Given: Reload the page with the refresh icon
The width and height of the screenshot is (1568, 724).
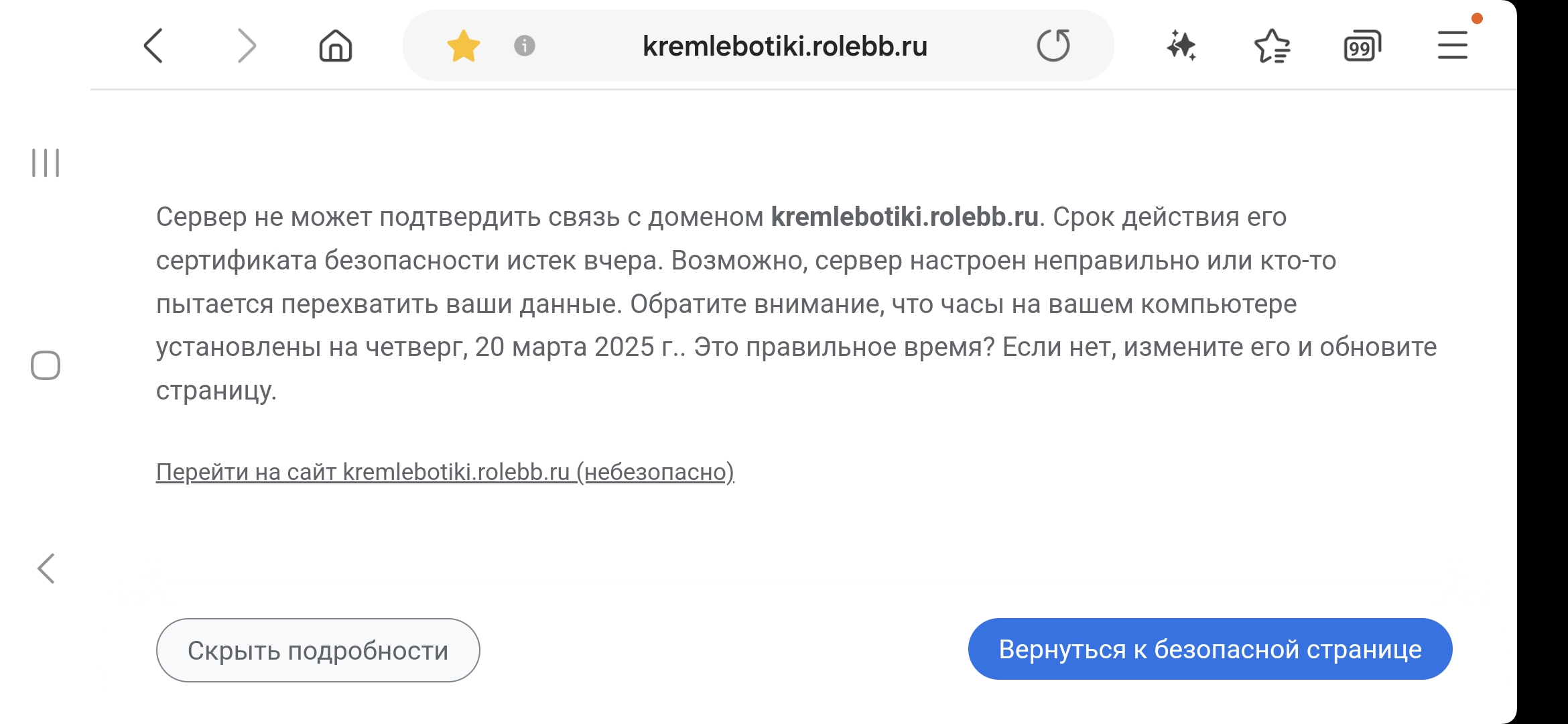Looking at the screenshot, I should [x=1053, y=46].
